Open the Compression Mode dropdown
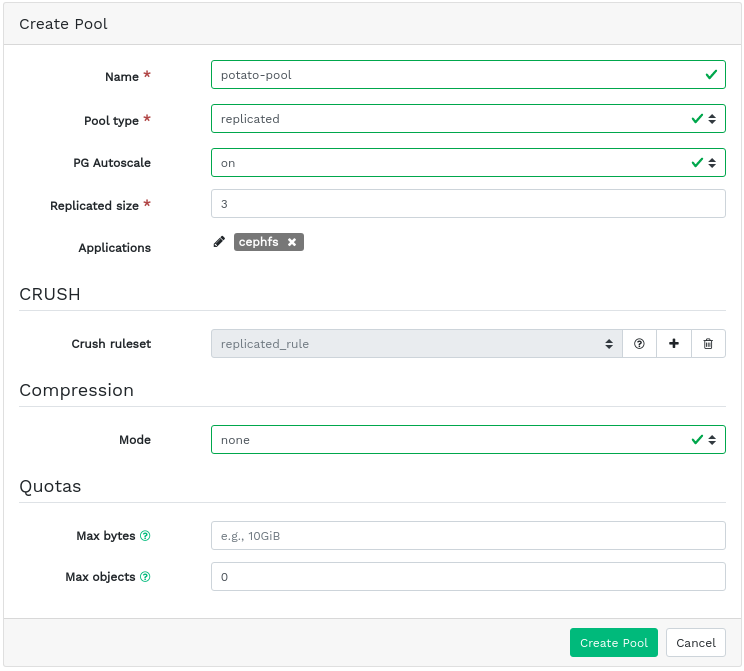 (467, 440)
